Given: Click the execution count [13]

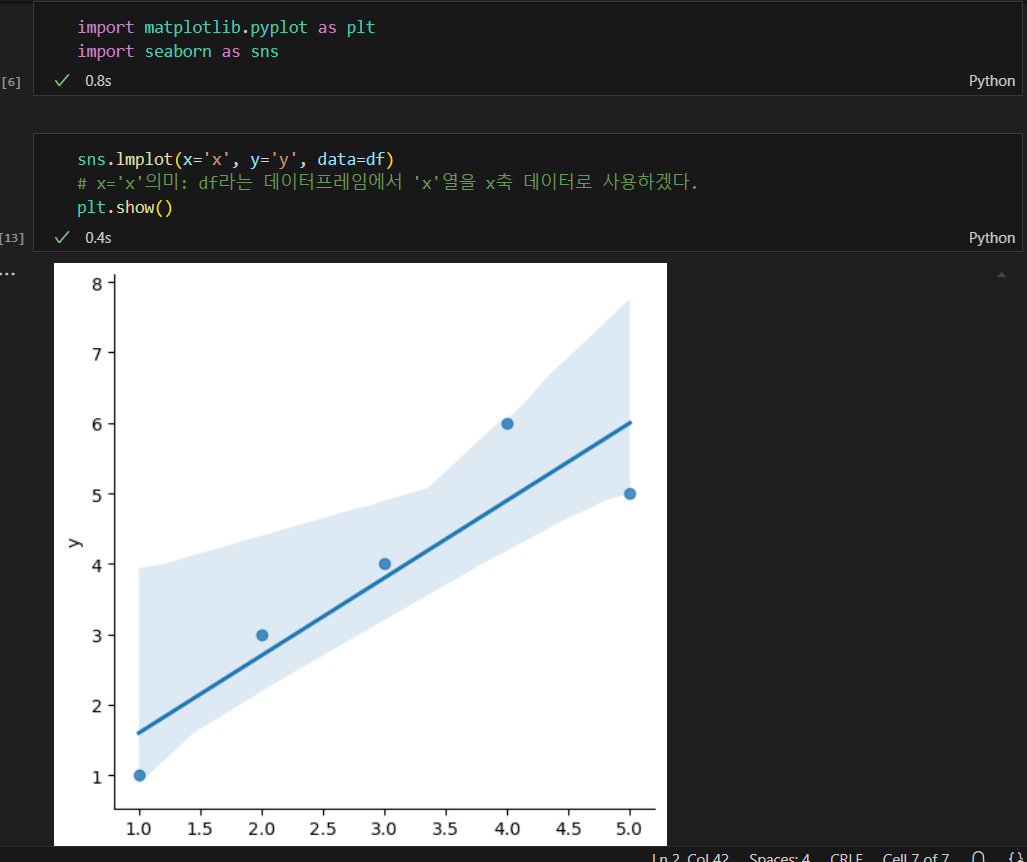Looking at the screenshot, I should click(12, 238).
